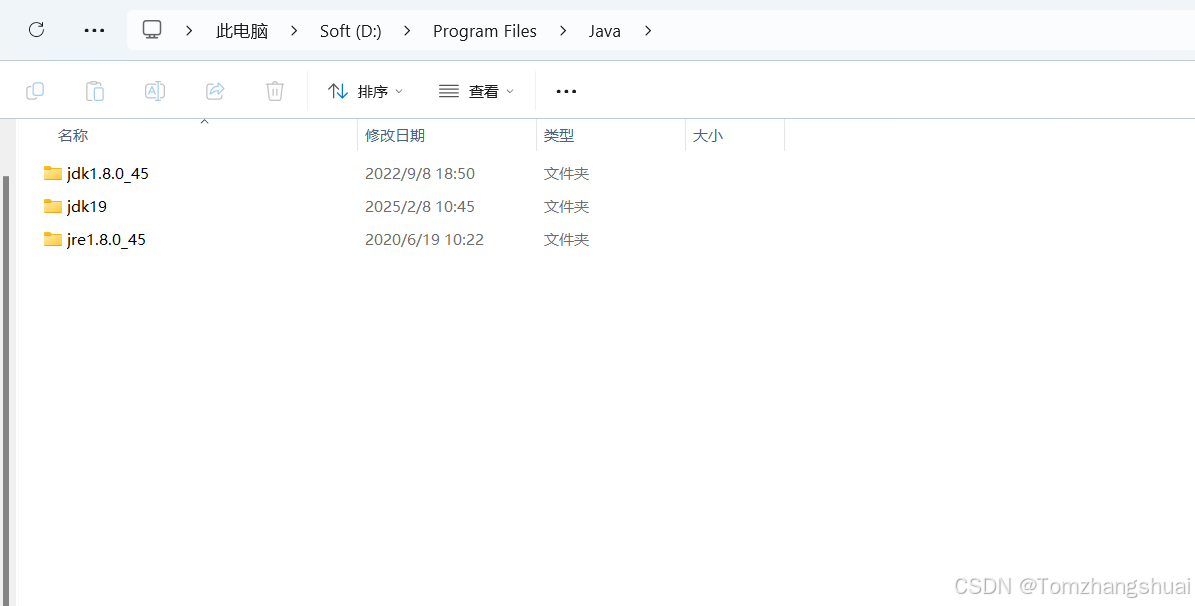Select the Rename icon
This screenshot has width=1195, height=606.
point(155,90)
